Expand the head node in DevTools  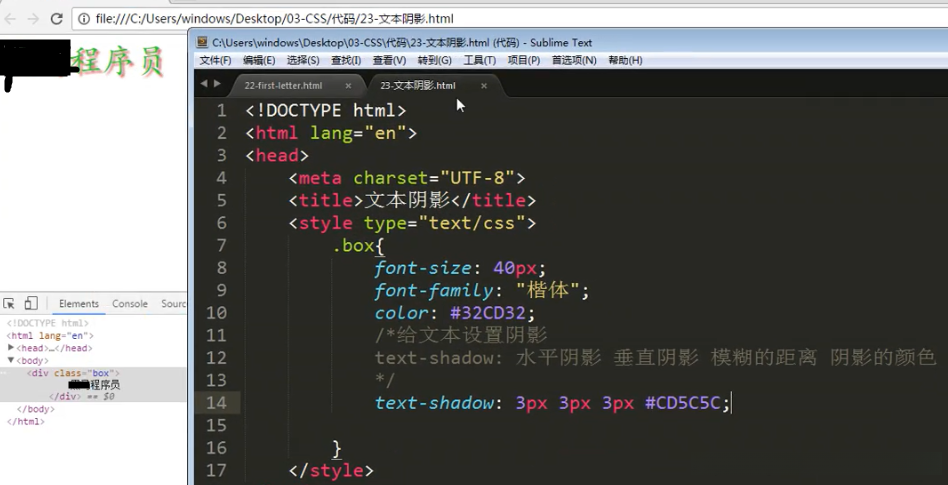(11, 348)
